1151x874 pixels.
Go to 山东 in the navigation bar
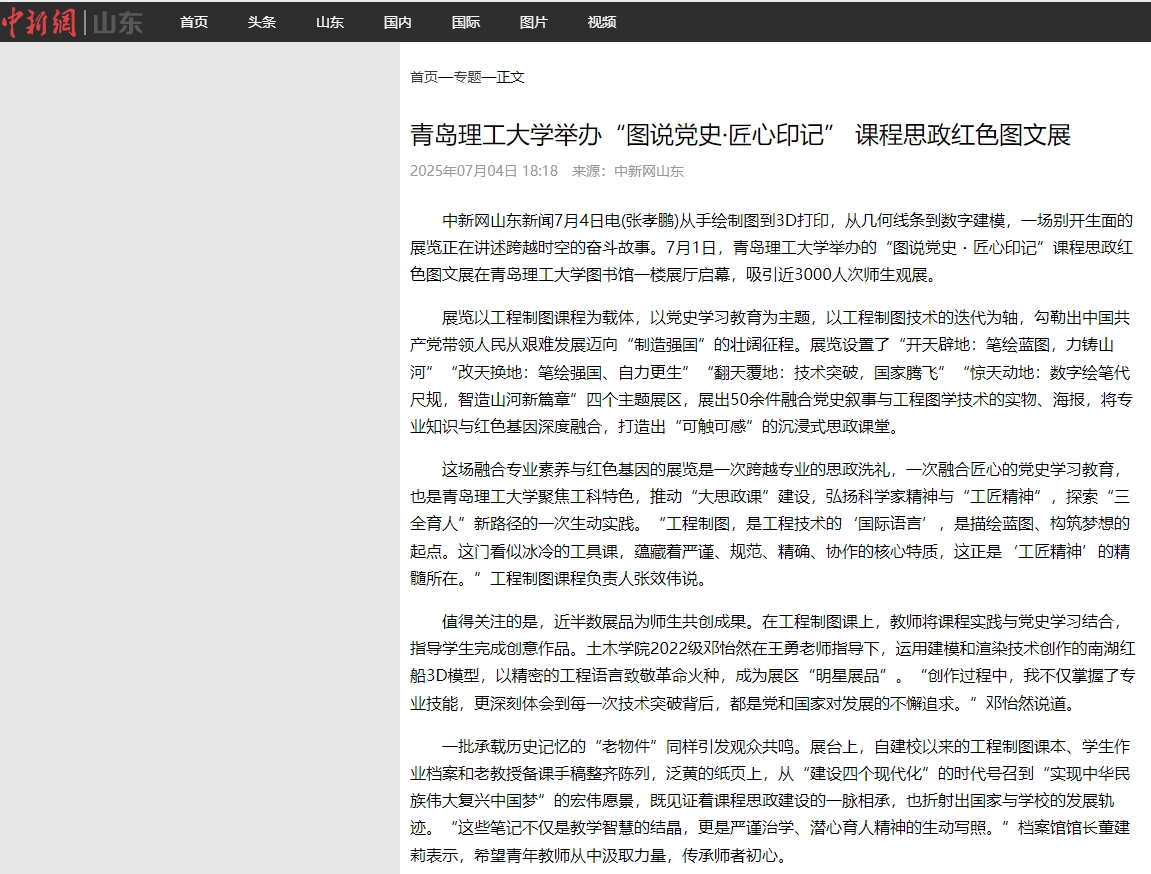pos(330,22)
